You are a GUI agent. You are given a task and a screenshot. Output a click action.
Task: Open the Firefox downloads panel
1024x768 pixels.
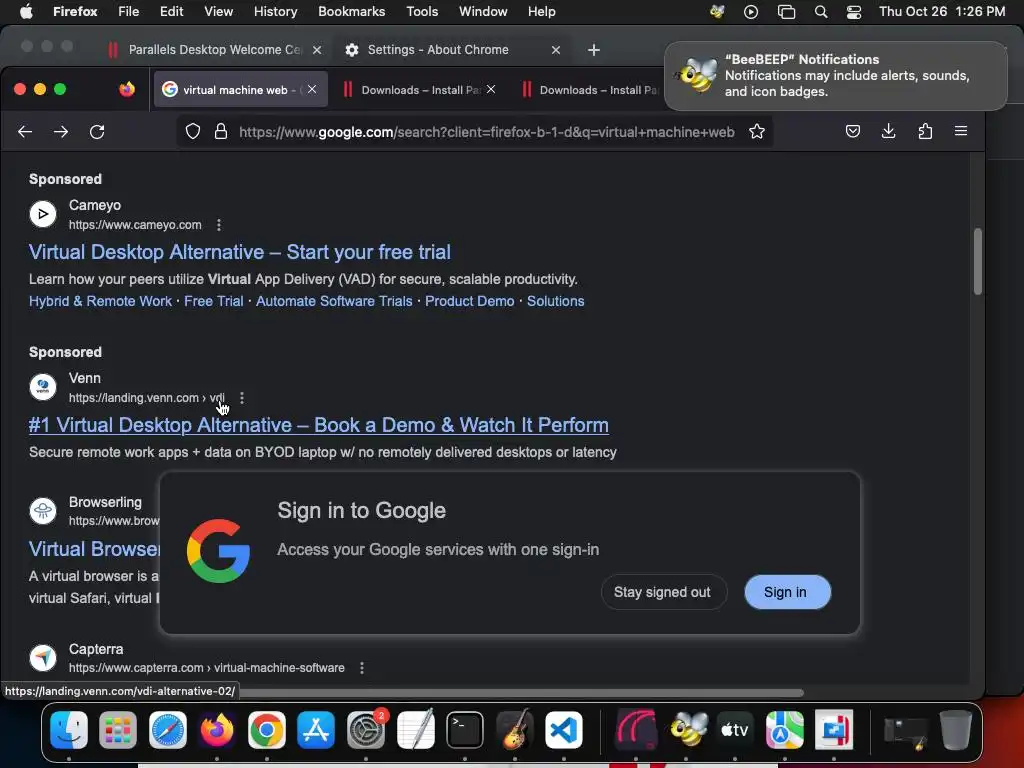pos(889,131)
